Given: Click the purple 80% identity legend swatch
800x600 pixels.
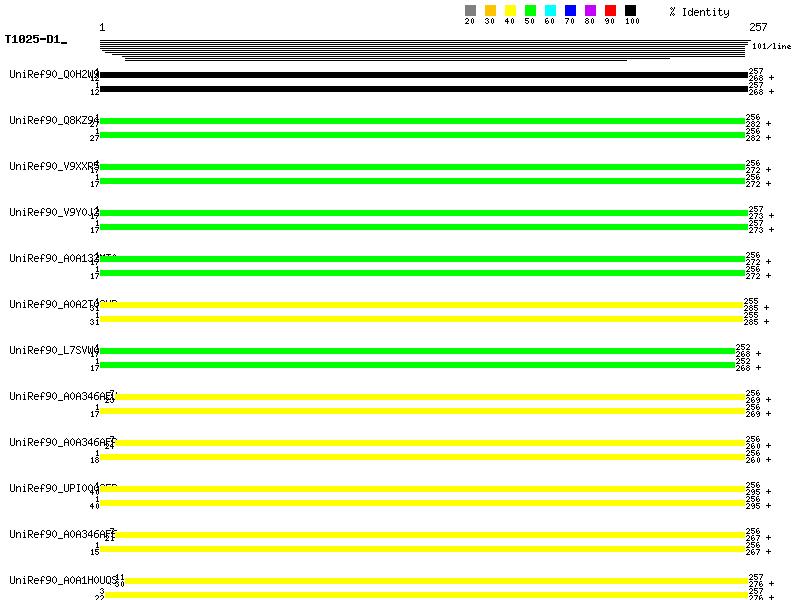Looking at the screenshot, I should (590, 10).
